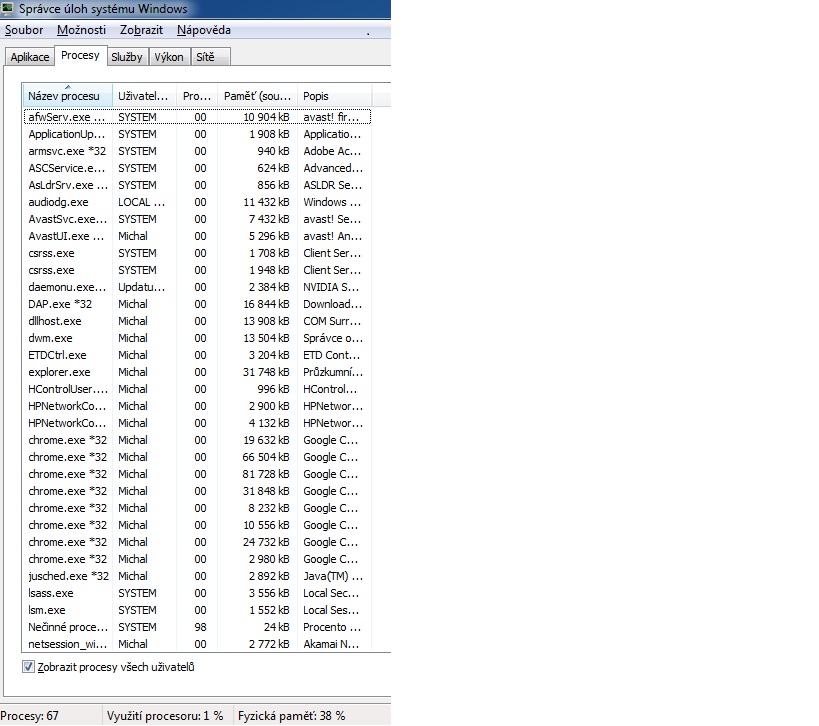Image resolution: width=819 pixels, height=726 pixels.
Task: Select the dwm.exe process
Action: pos(197,338)
